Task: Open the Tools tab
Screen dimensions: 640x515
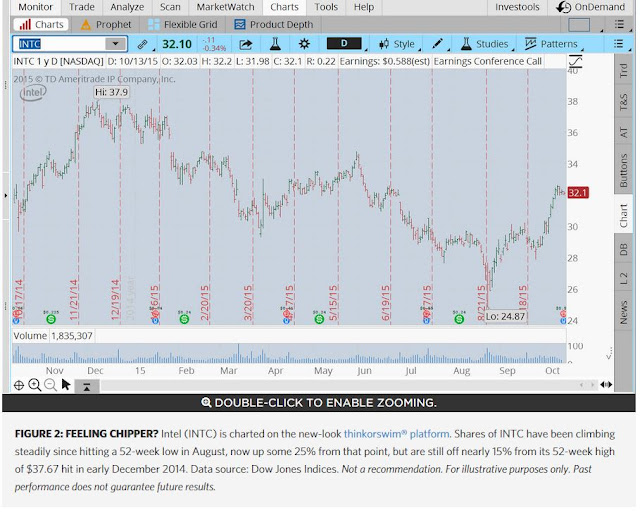Action: tap(326, 7)
